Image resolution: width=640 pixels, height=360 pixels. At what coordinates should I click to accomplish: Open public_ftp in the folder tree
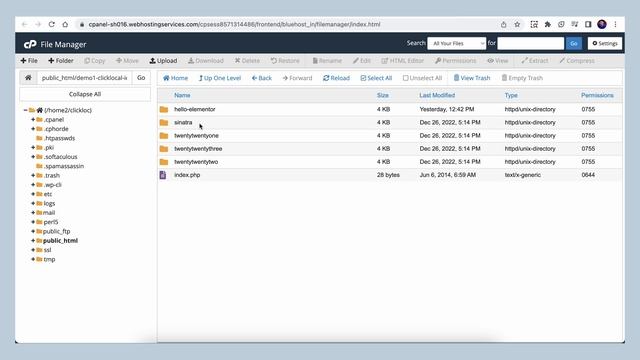point(56,231)
